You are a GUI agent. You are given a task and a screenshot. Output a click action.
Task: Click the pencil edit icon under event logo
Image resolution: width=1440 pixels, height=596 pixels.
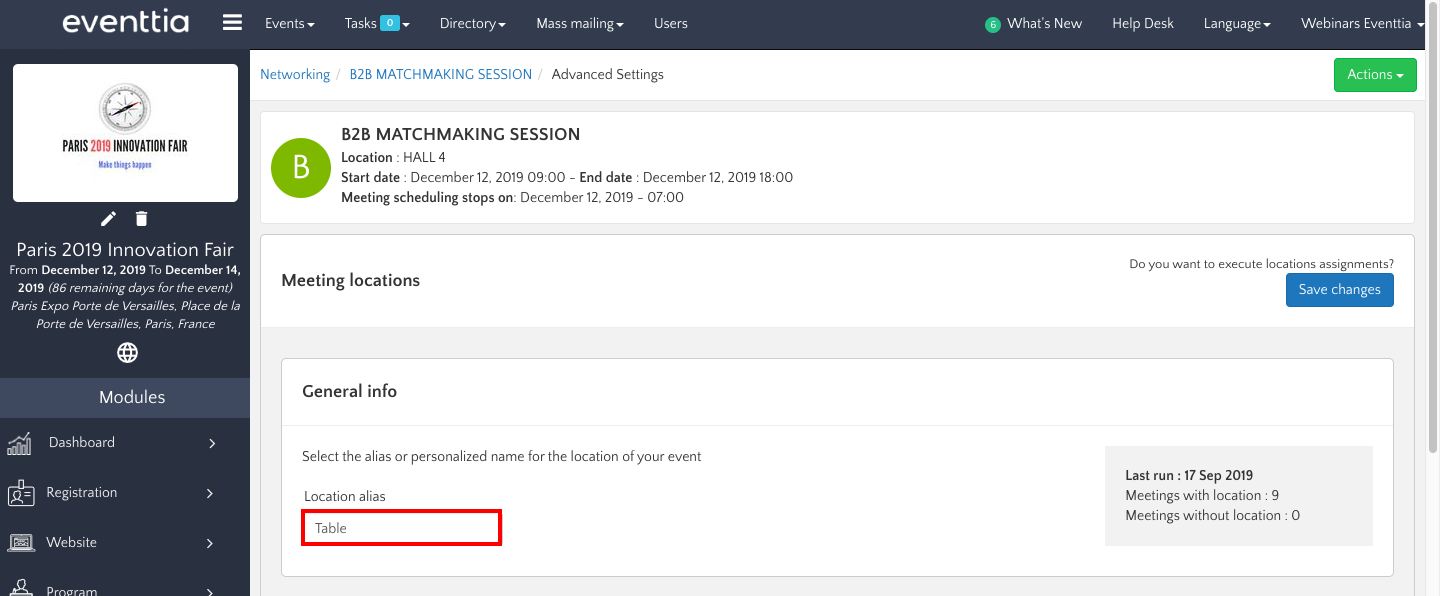[109, 218]
